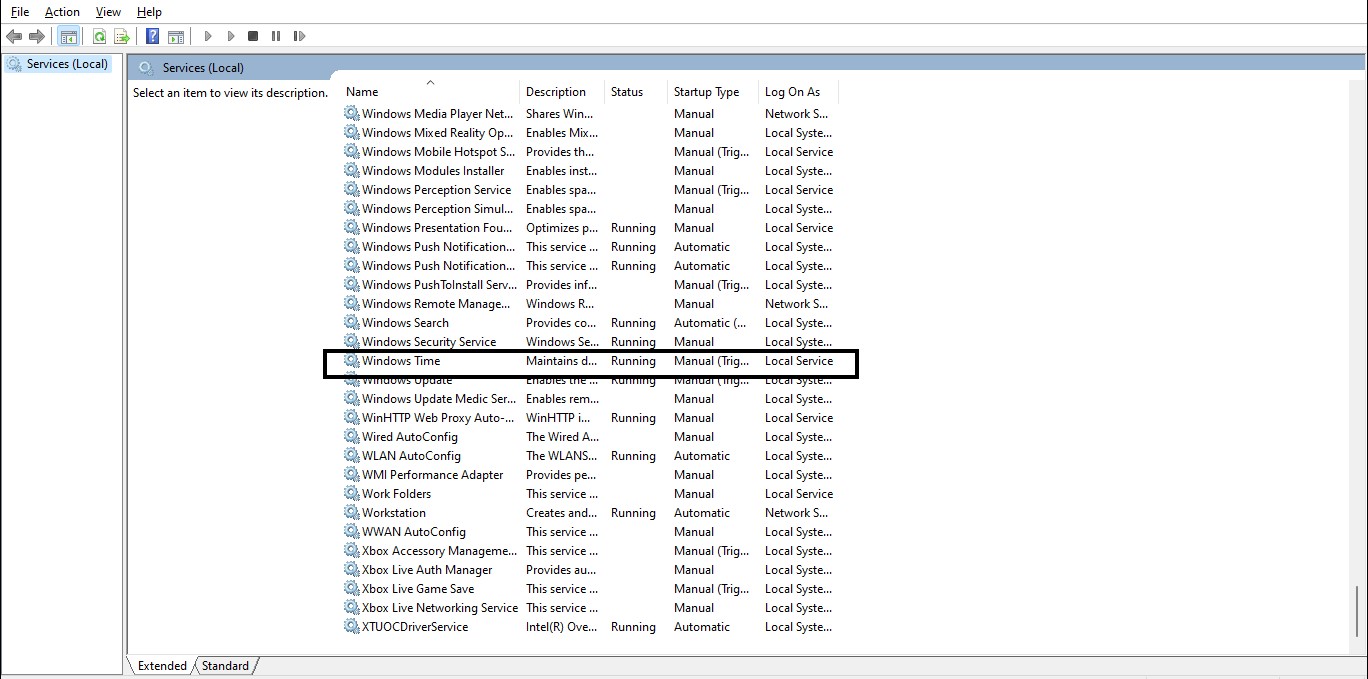1368x679 pixels.
Task: Select Services (Local) in the console tree
Action: pos(66,64)
